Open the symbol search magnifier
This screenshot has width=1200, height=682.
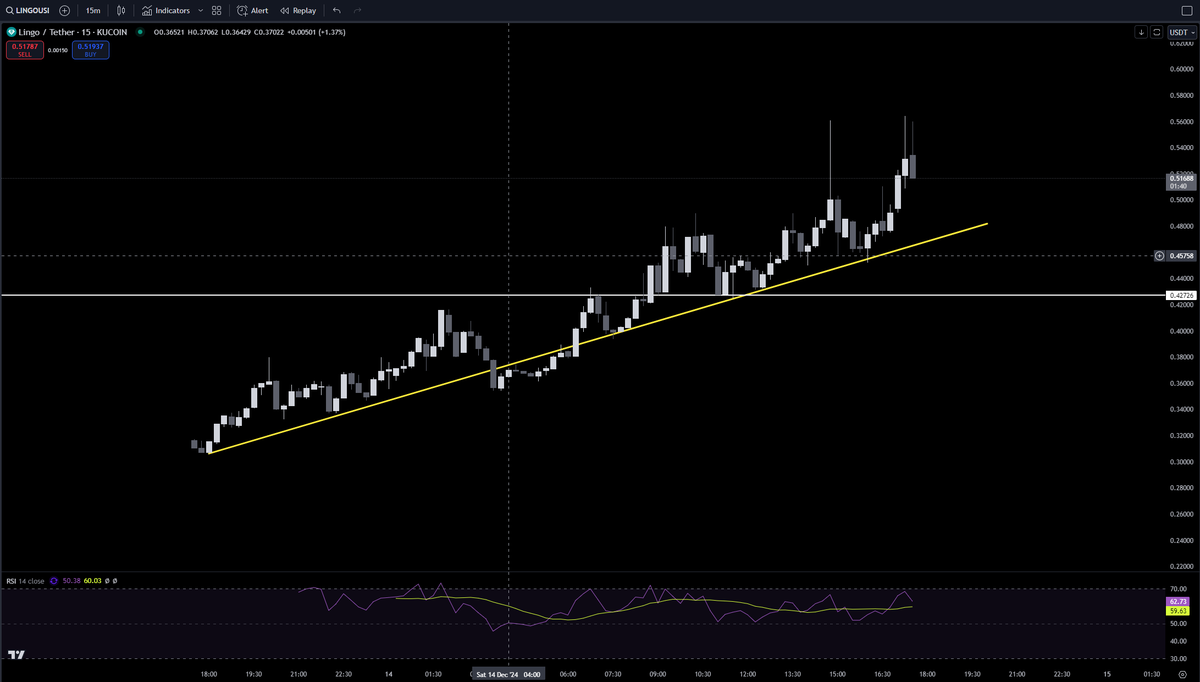pos(10,10)
